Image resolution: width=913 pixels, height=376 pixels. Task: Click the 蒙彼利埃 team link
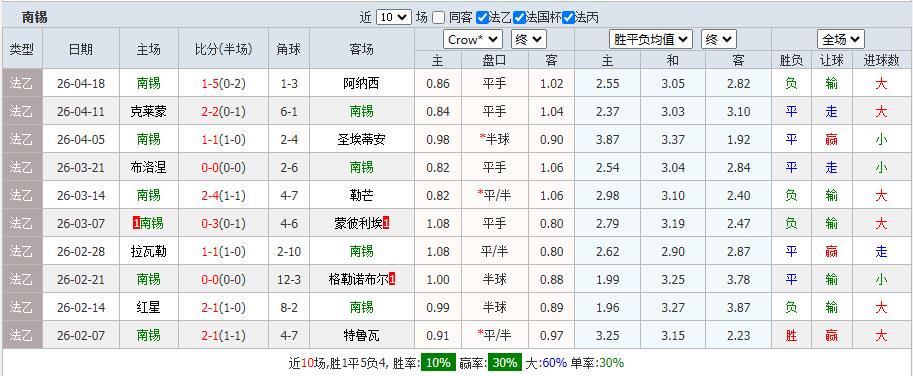(x=359, y=223)
